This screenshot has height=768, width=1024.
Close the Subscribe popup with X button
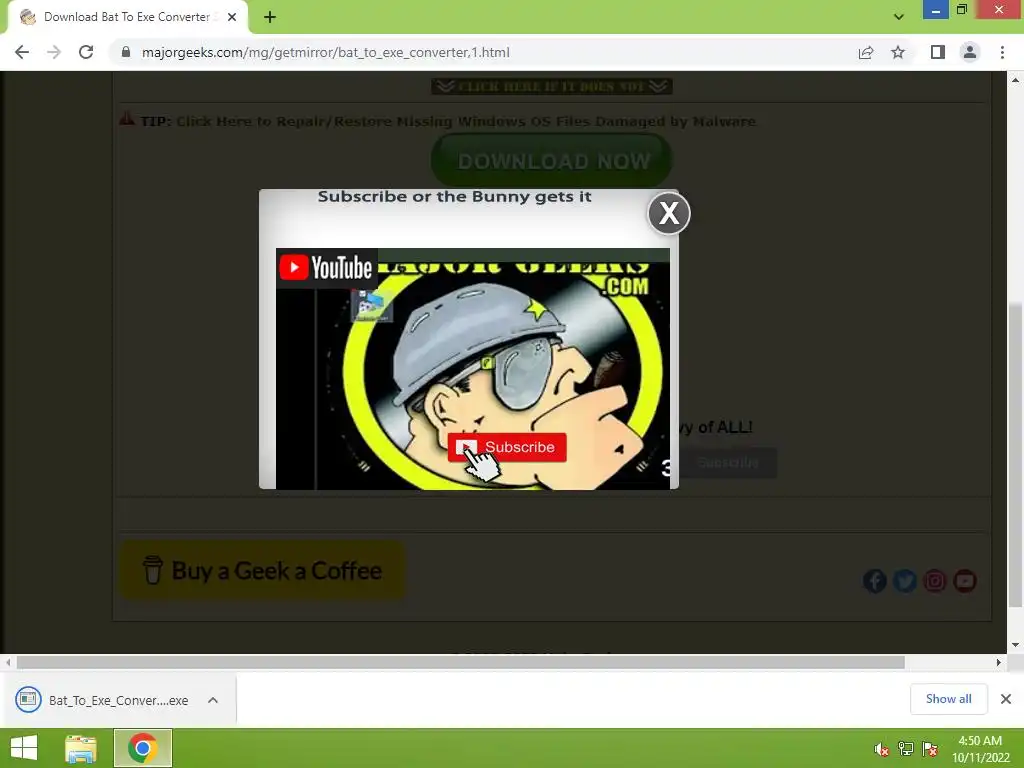pyautogui.click(x=669, y=213)
